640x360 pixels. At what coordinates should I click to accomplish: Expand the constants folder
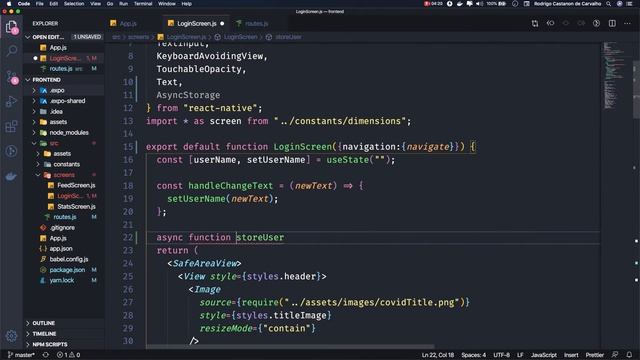[38, 164]
